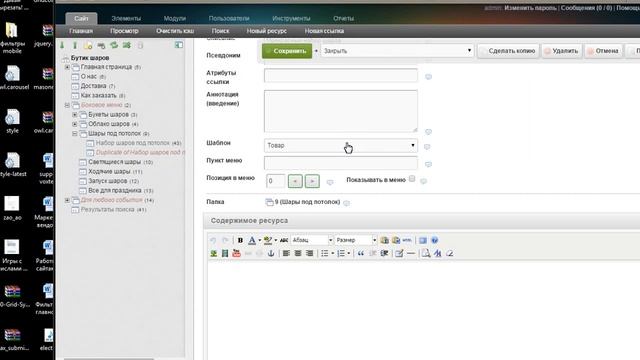Center align text in the editor

(298, 253)
